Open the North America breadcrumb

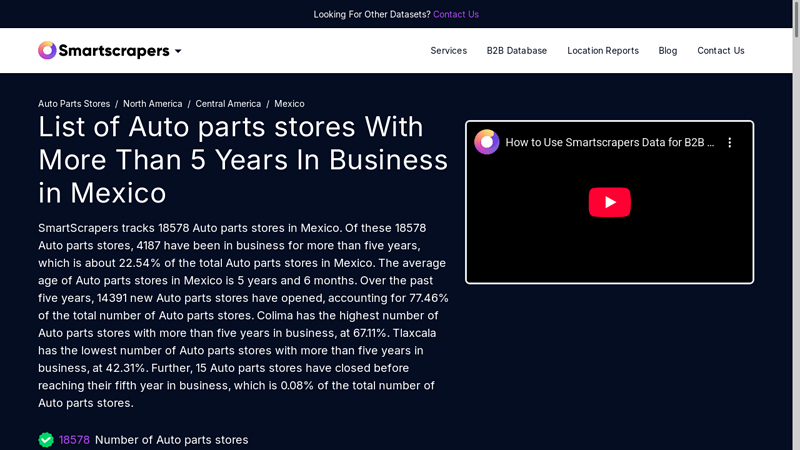click(153, 104)
